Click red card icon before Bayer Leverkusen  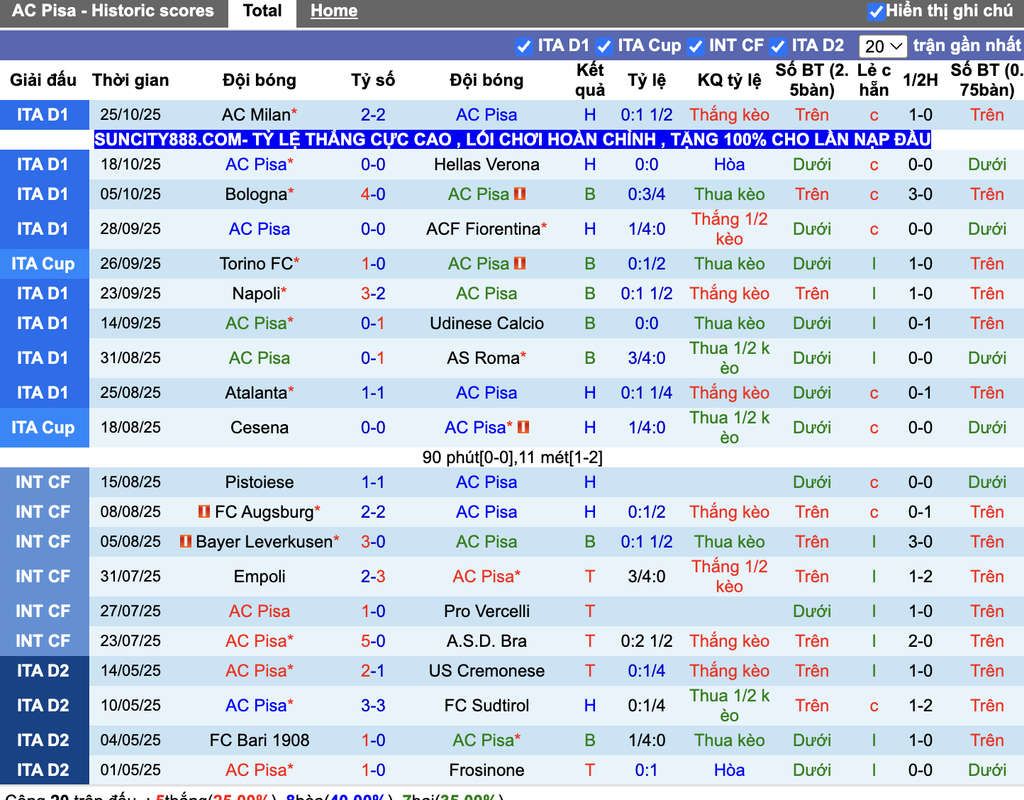[x=185, y=541]
